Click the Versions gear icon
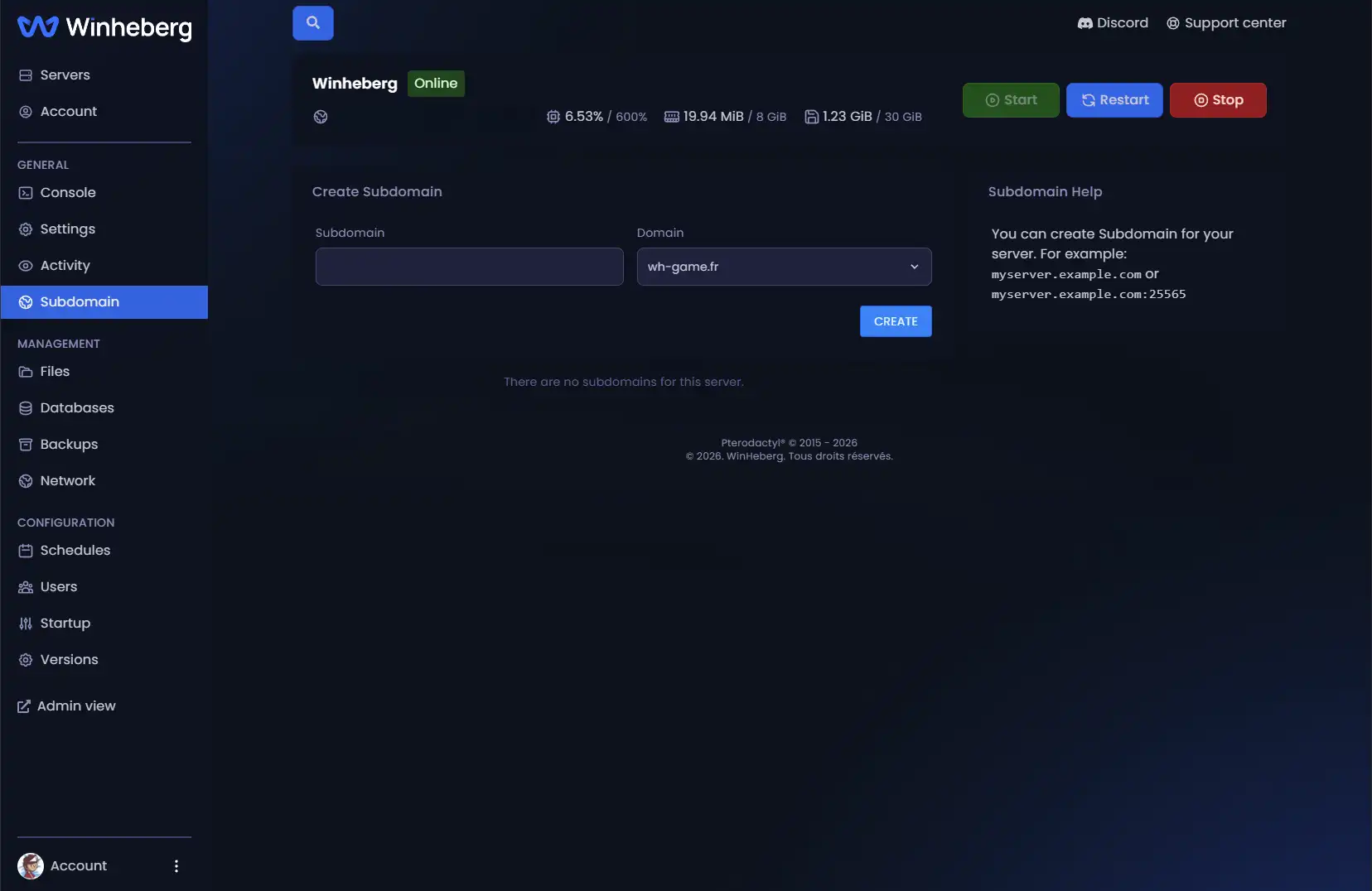The width and height of the screenshot is (1372, 891). click(x=26, y=660)
